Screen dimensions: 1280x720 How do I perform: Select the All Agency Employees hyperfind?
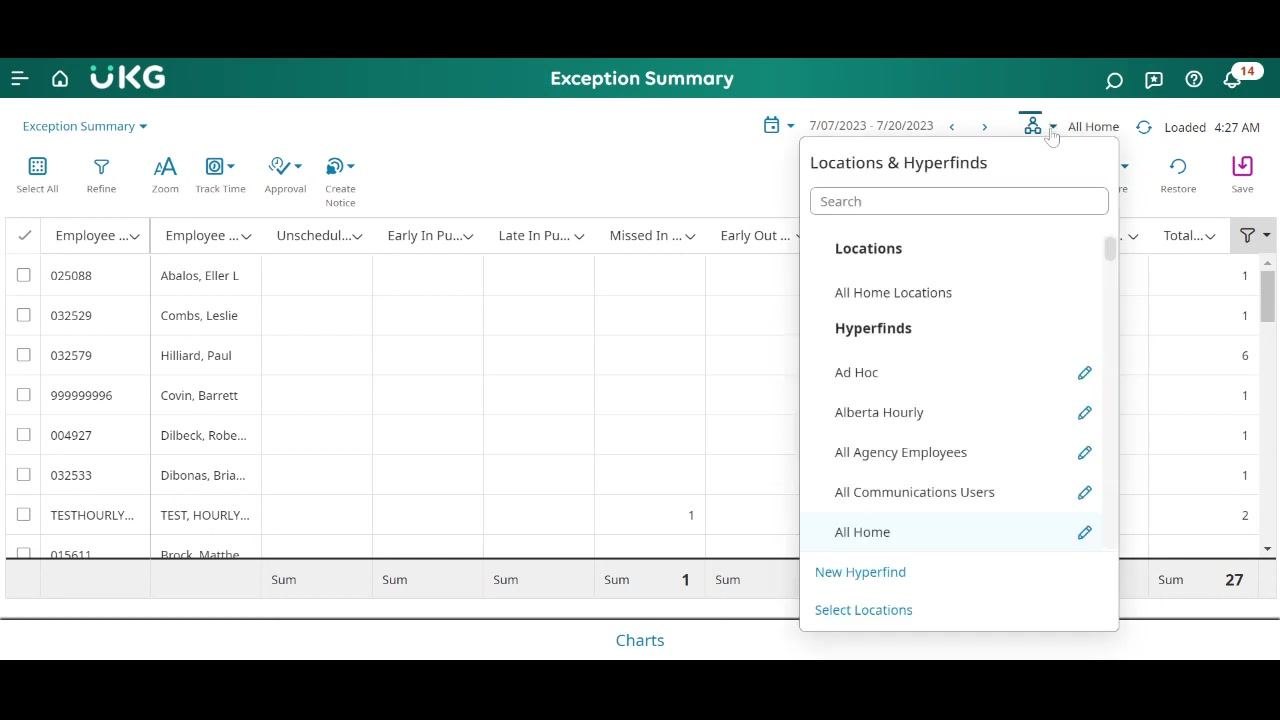(901, 452)
